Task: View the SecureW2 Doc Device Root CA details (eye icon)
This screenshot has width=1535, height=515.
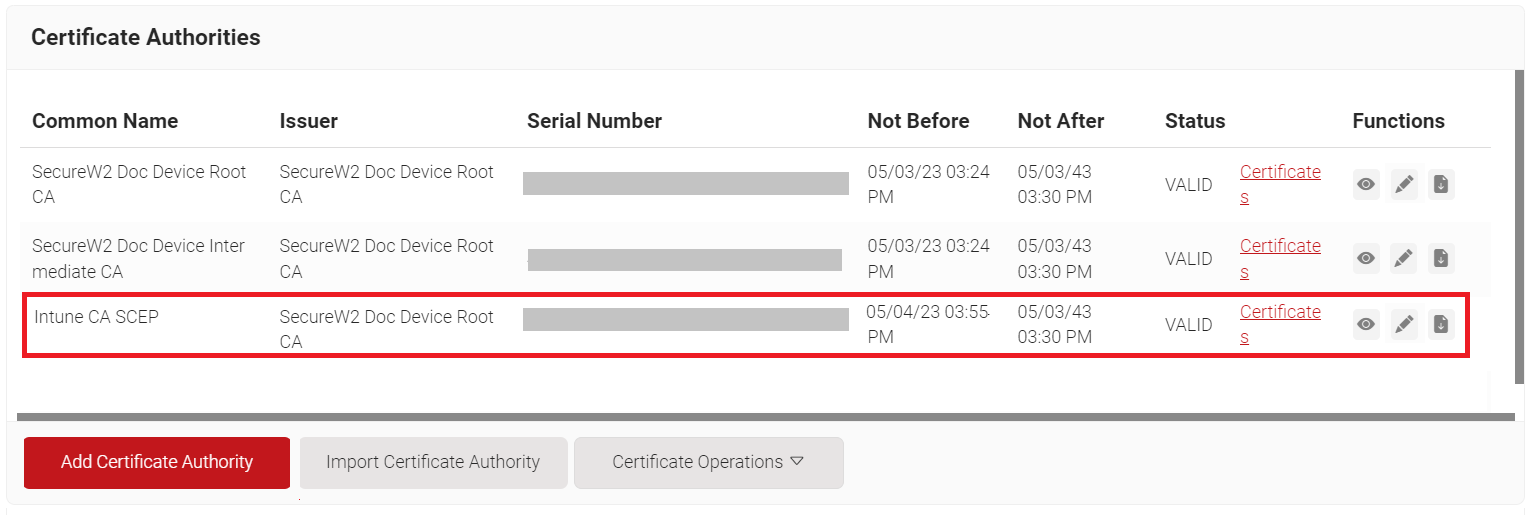Action: (x=1366, y=185)
